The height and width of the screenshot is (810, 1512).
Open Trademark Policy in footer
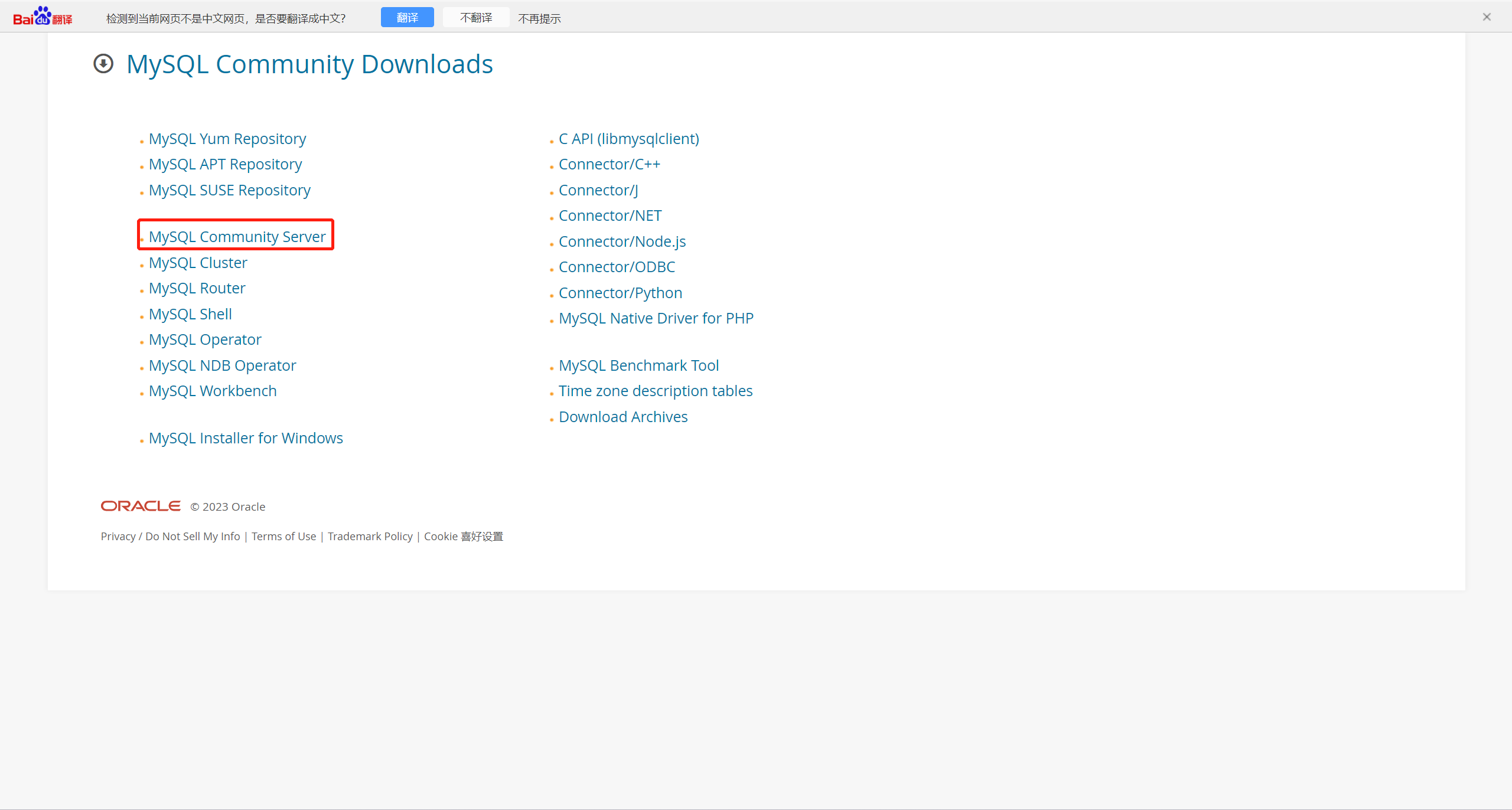coord(370,536)
